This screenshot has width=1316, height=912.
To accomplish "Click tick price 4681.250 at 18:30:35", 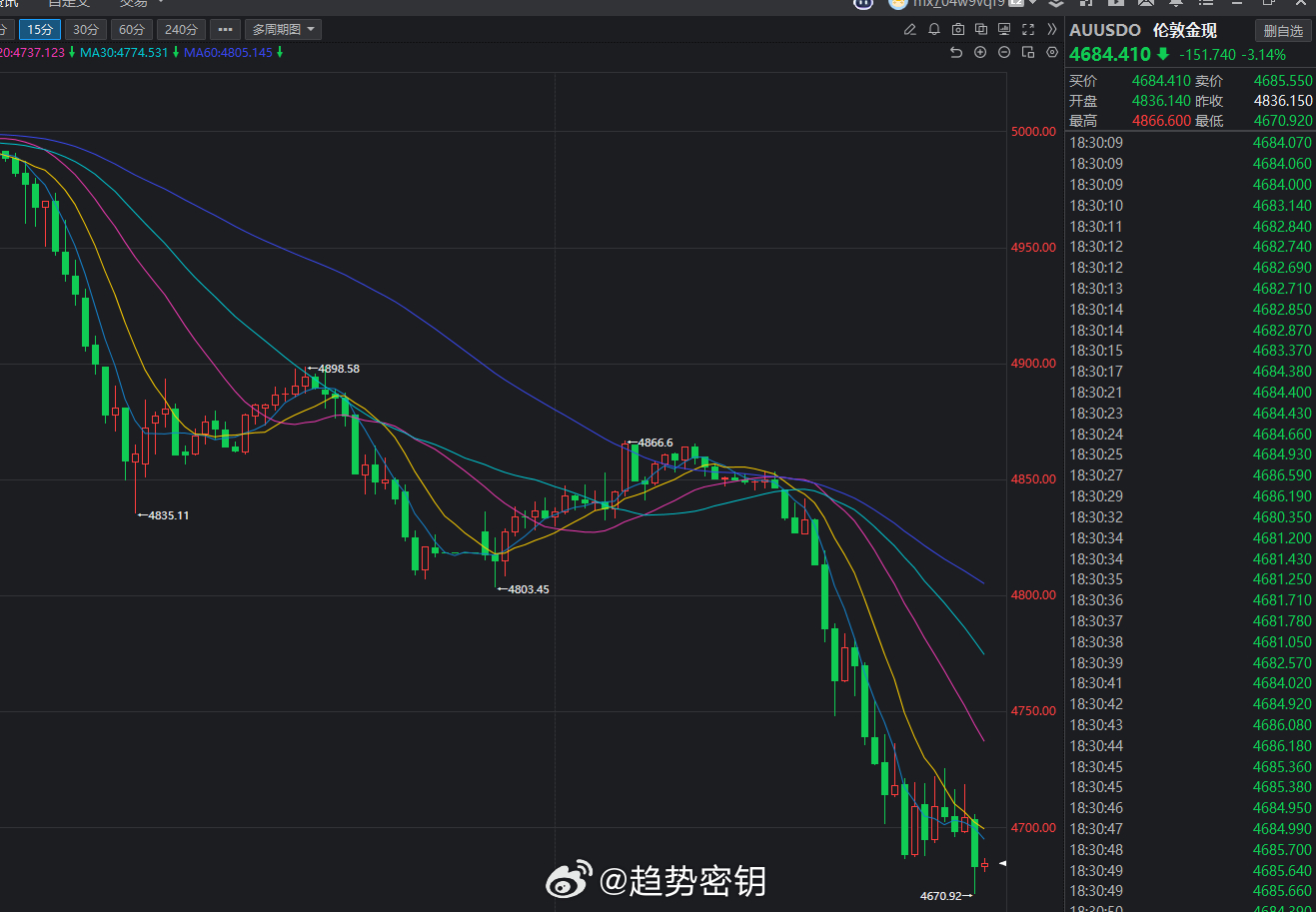I will [1283, 579].
